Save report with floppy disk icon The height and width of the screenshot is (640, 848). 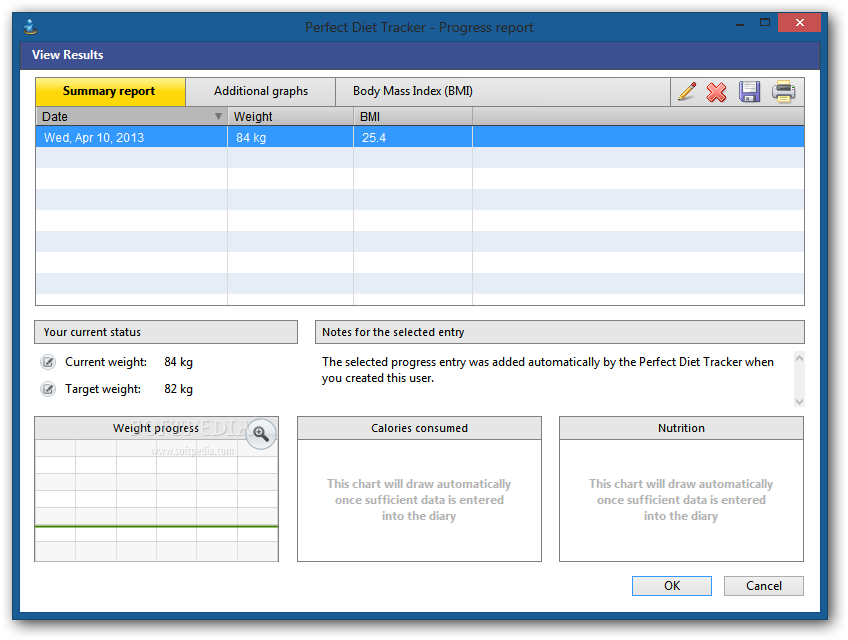click(750, 91)
